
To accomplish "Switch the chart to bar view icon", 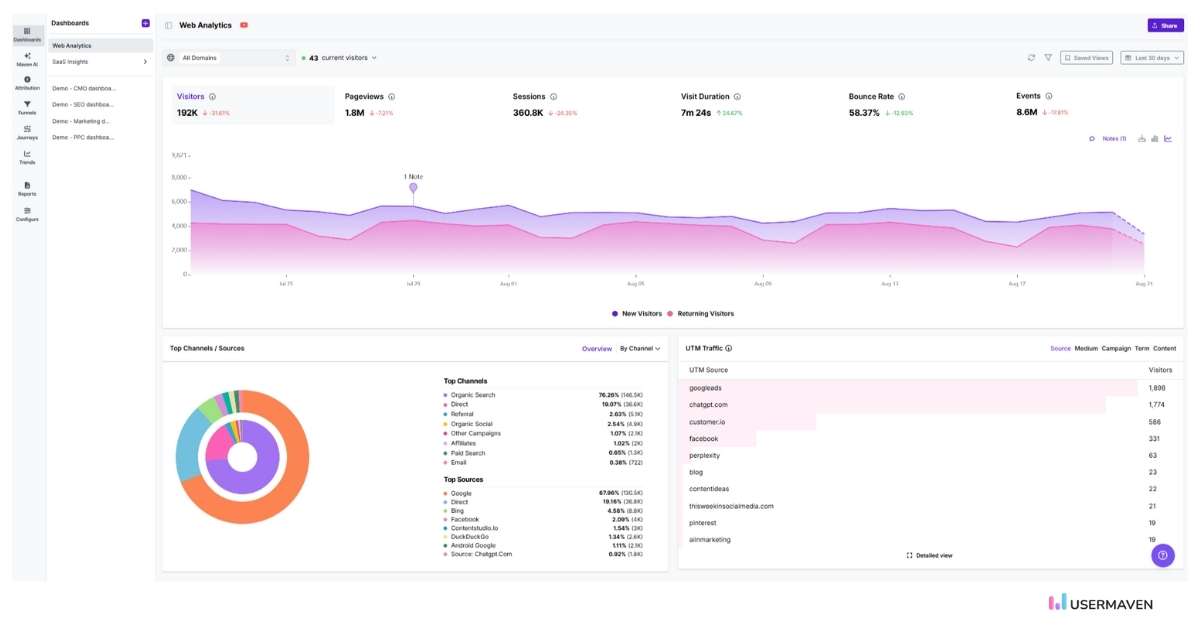I will (x=1154, y=139).
